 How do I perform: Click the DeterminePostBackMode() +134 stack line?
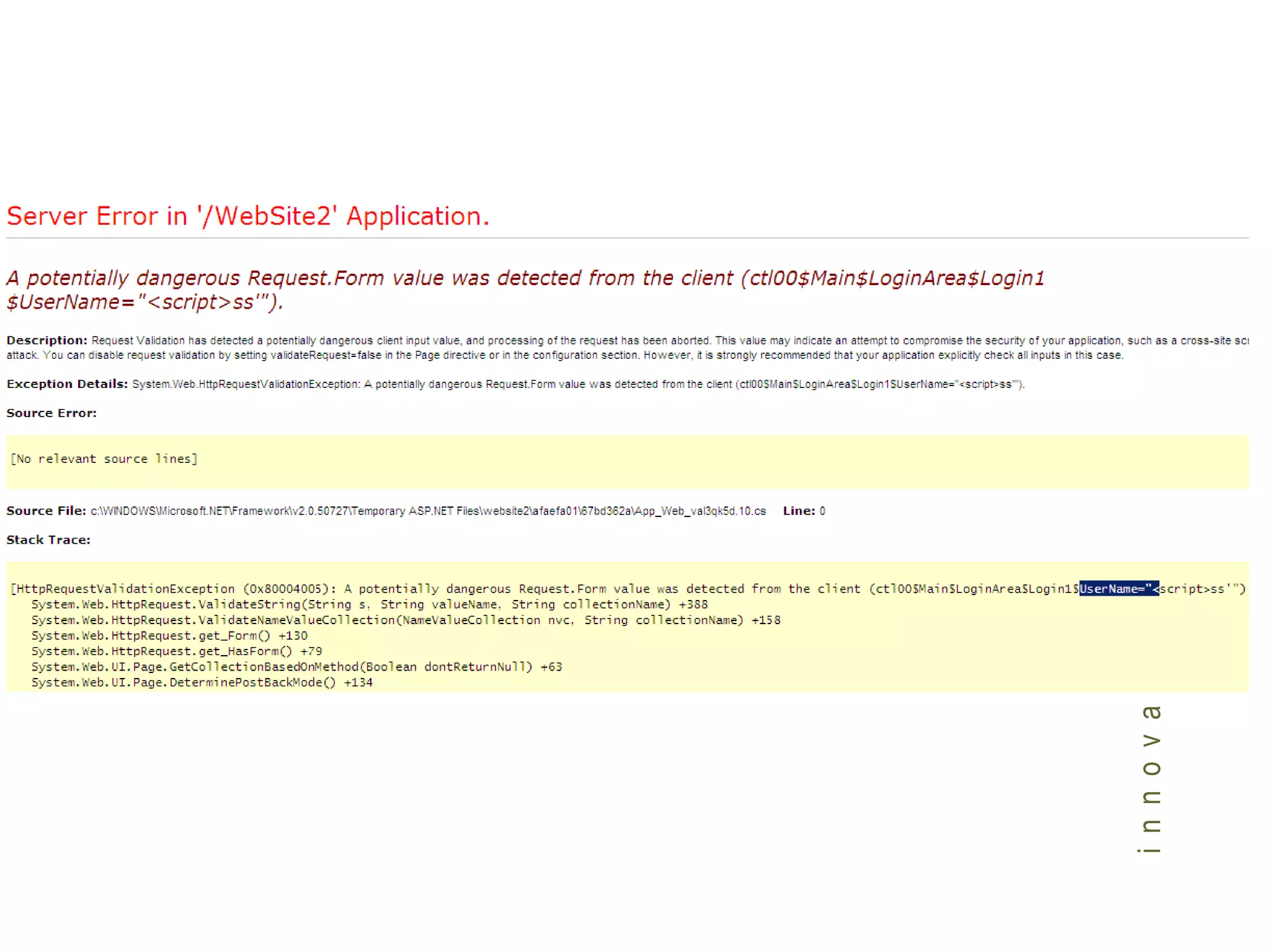click(202, 682)
